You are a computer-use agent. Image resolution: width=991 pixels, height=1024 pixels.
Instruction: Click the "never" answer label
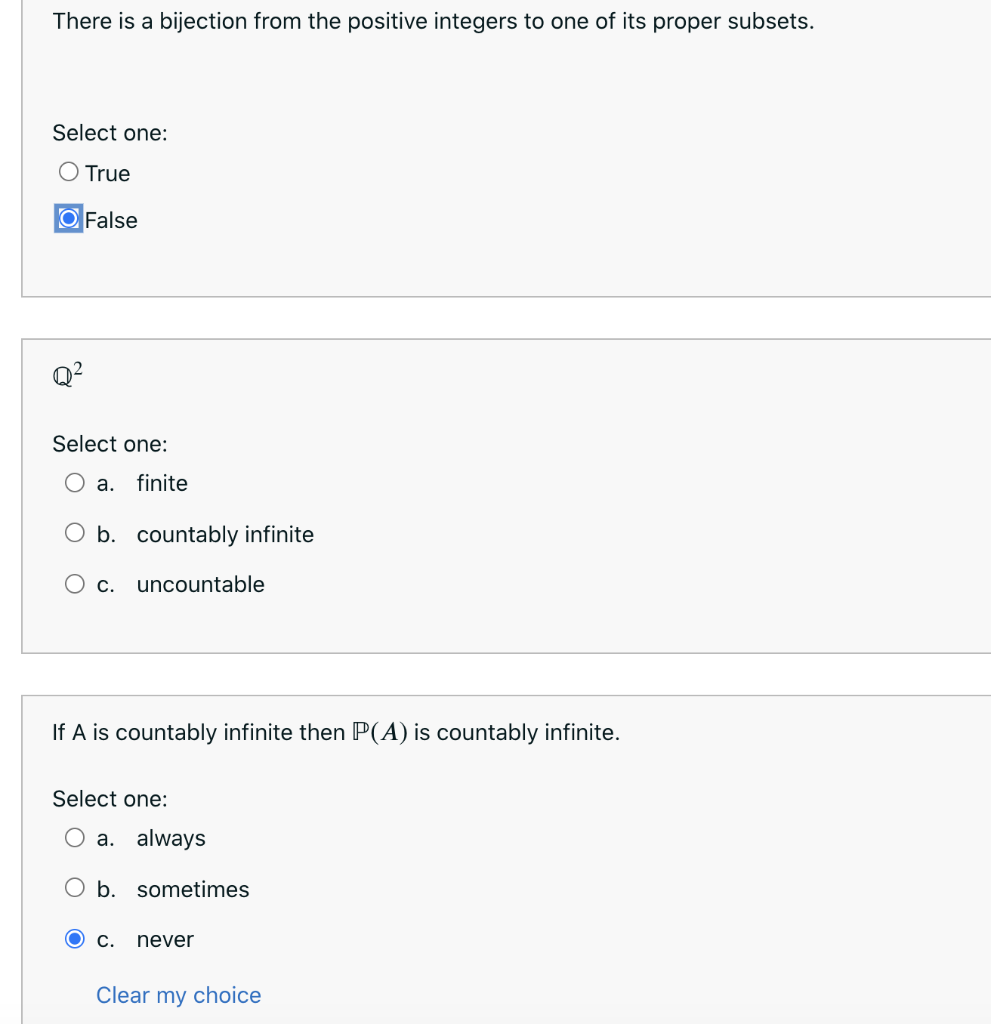[x=165, y=939]
